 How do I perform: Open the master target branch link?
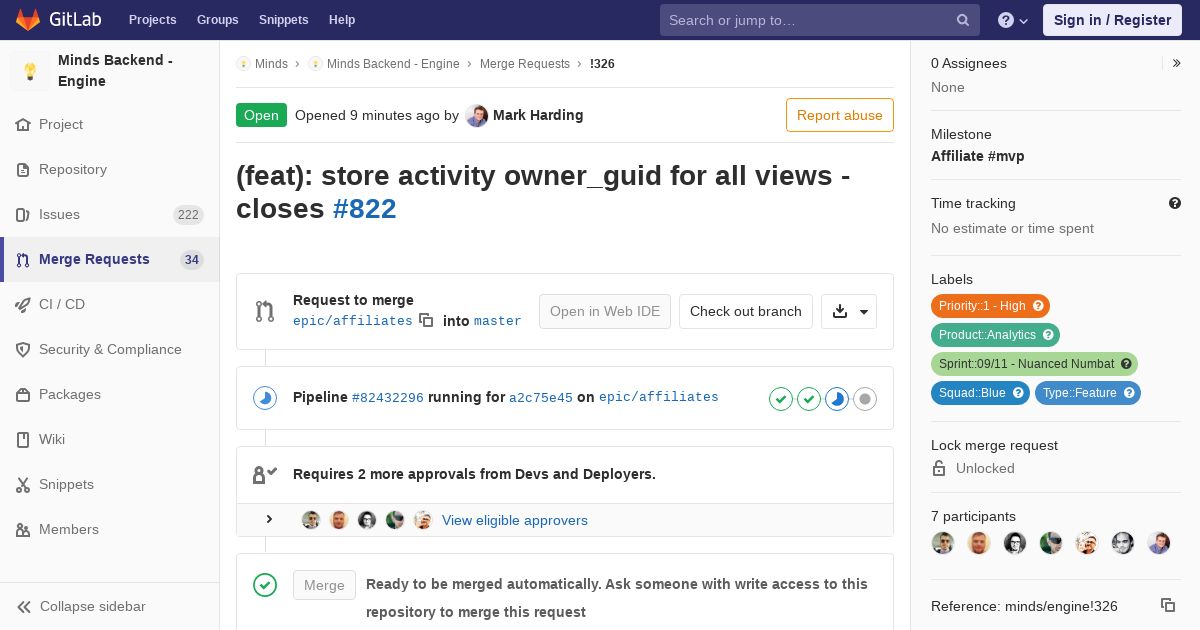pos(498,321)
